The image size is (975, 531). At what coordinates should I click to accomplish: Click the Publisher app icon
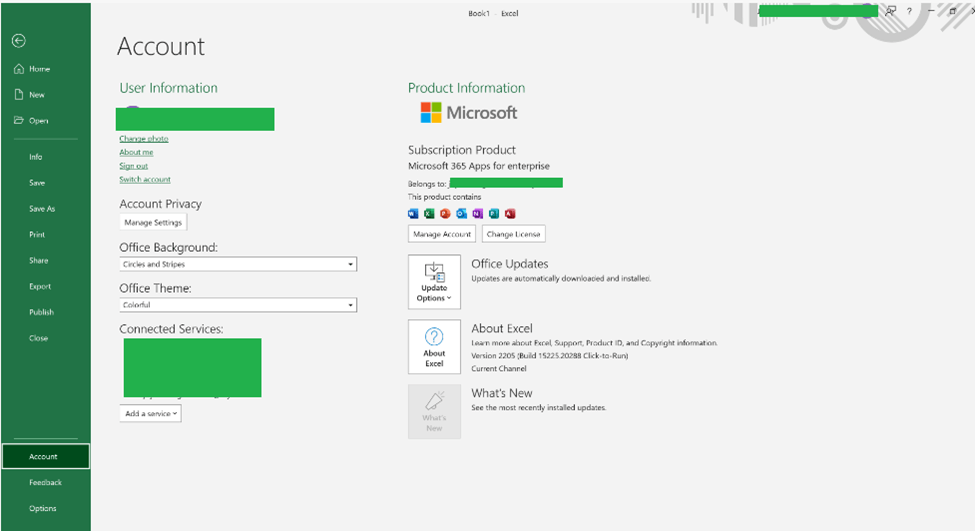pos(494,214)
